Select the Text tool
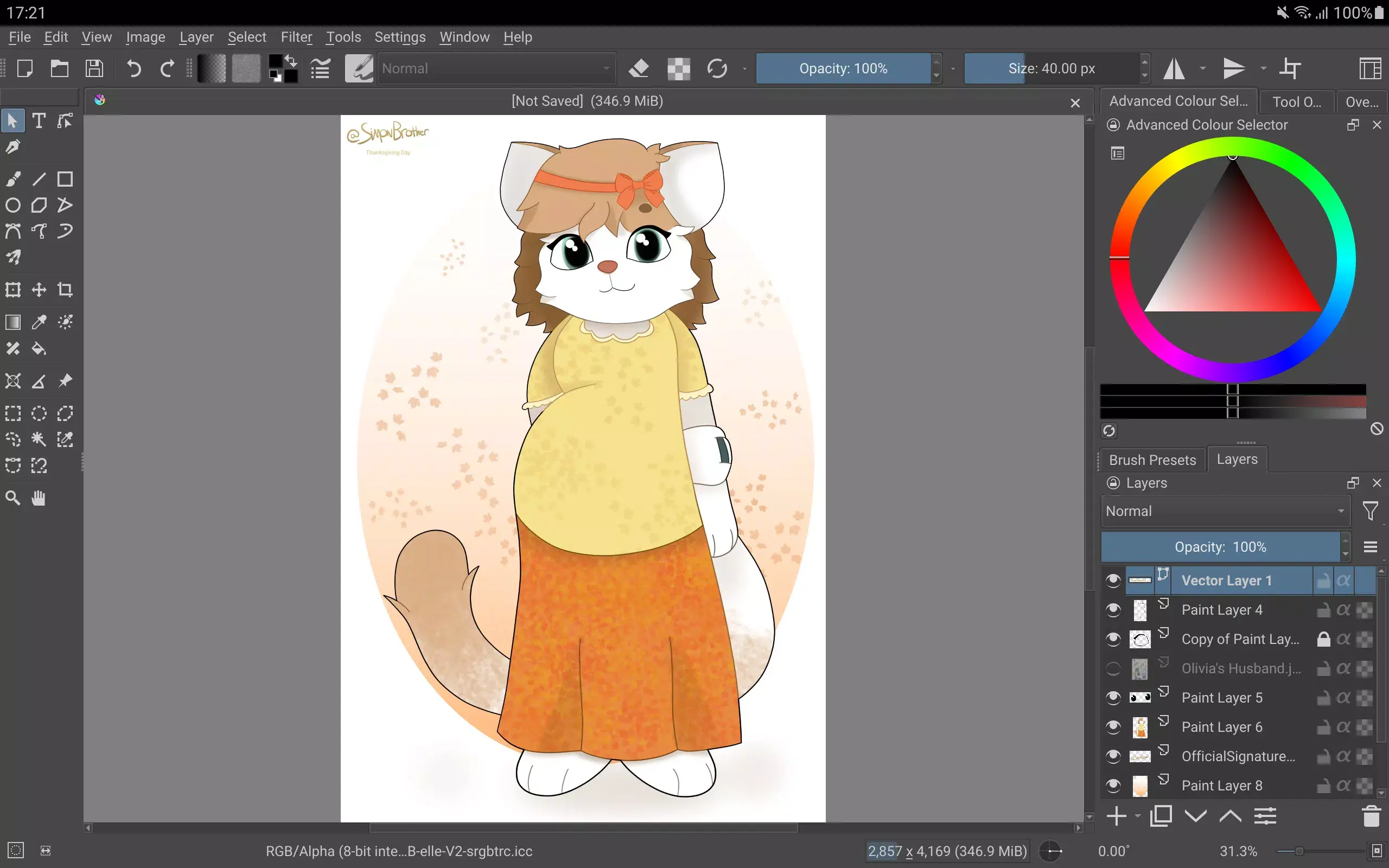1389x868 pixels. point(39,120)
